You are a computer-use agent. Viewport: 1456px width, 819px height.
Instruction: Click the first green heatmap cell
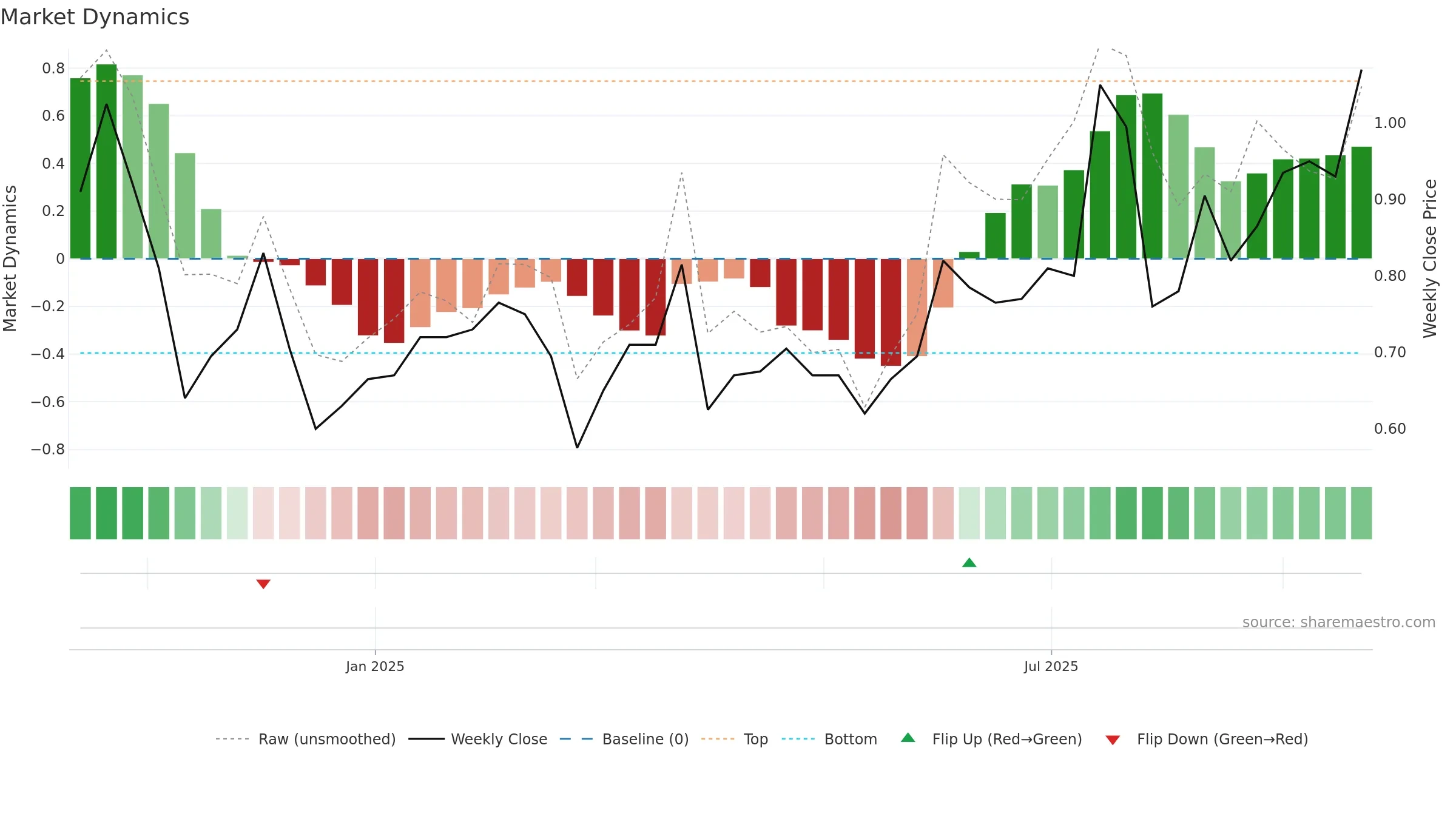point(80,513)
